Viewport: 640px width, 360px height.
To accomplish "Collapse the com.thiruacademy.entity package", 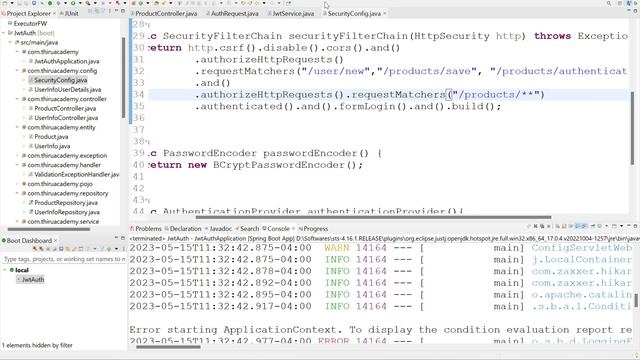I will pos(17,127).
